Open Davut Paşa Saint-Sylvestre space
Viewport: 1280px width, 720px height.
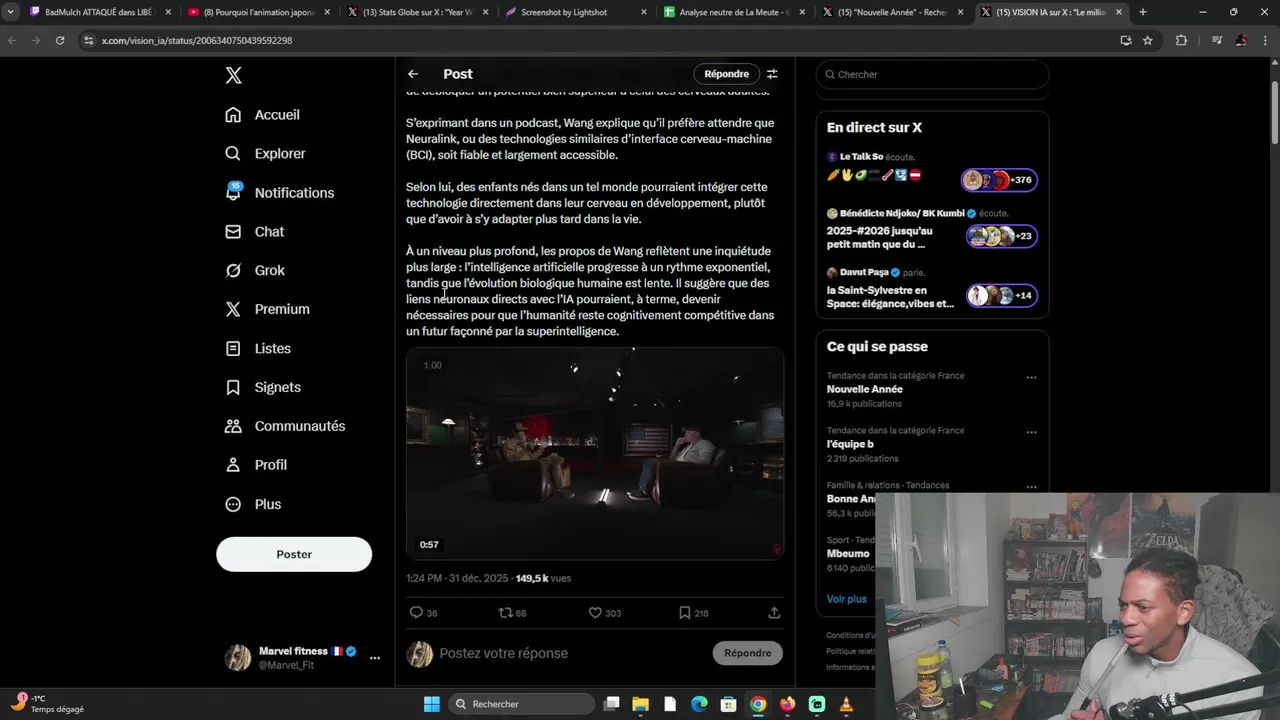[932, 288]
